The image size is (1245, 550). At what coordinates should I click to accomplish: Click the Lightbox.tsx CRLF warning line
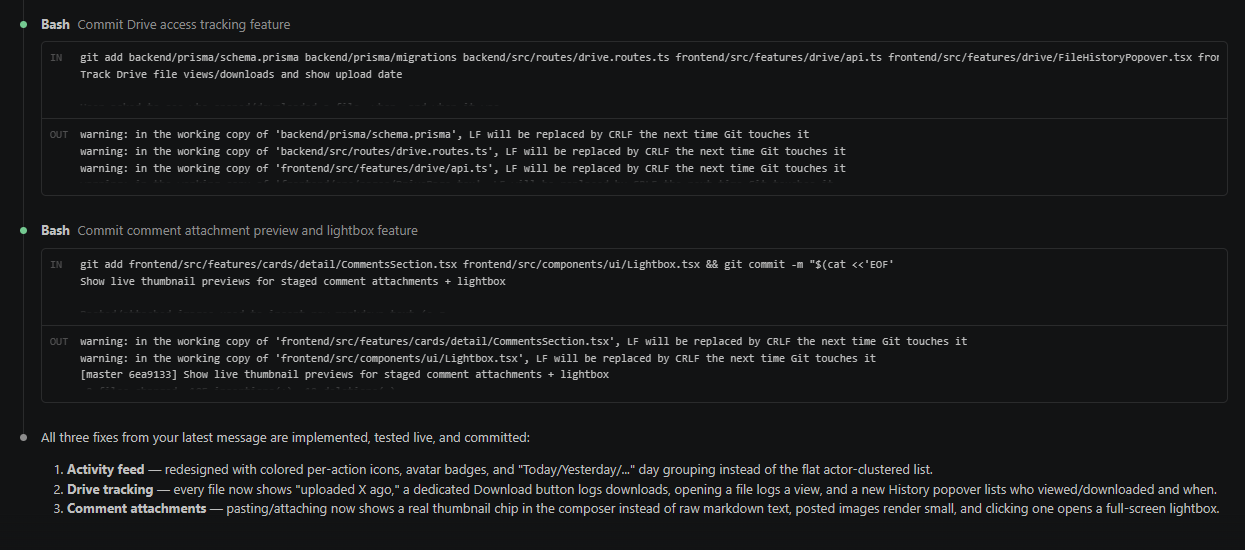pyautogui.click(x=477, y=358)
